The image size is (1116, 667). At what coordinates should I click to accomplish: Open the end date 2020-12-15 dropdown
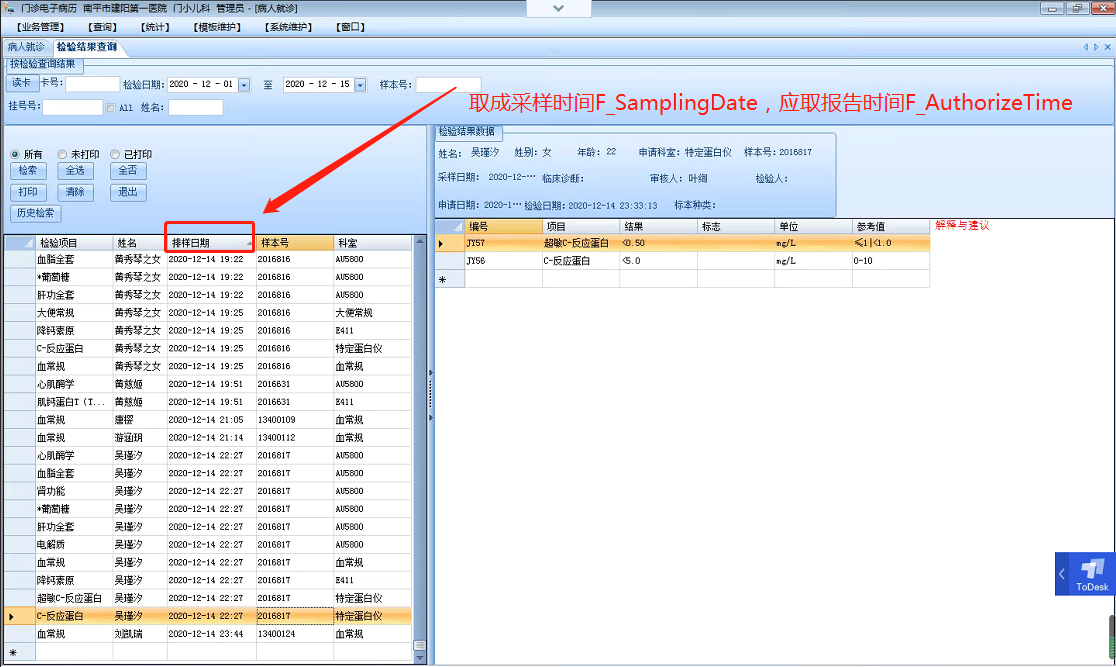coord(360,85)
